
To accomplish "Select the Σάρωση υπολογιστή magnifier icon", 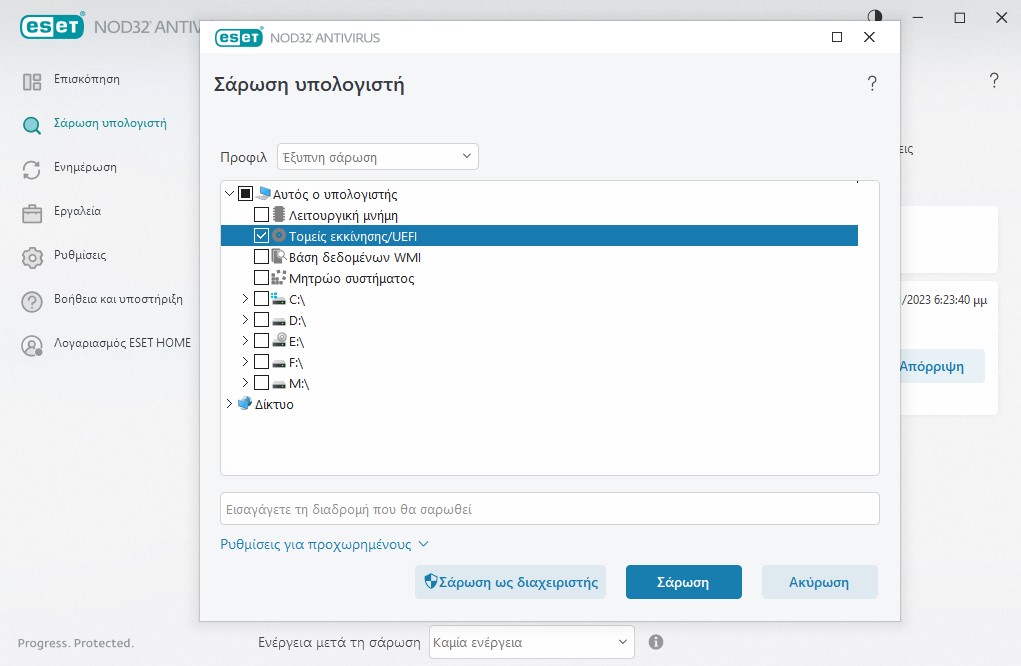I will 30,124.
